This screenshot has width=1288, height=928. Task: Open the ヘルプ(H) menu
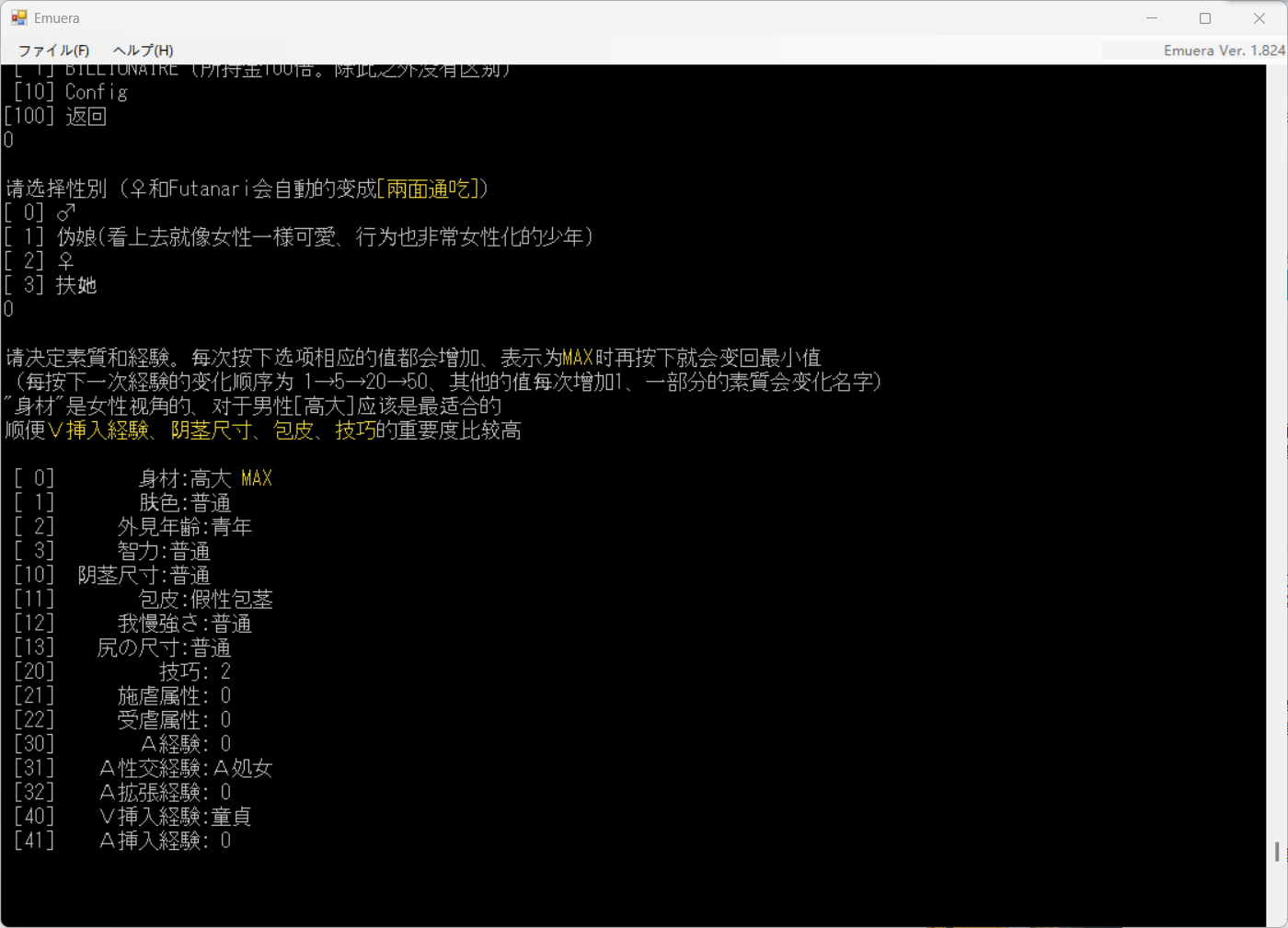coord(143,51)
